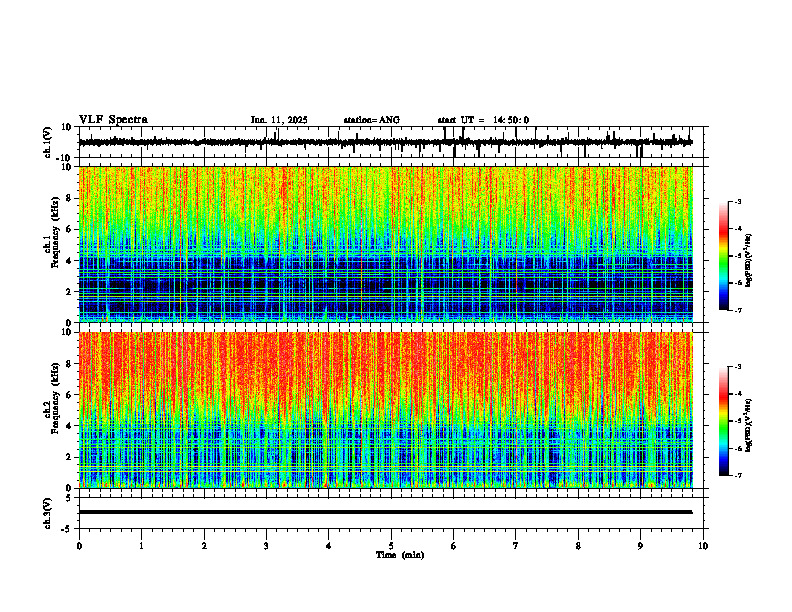Click inside the ch.1 spectrogram panel
Viewport: 792px width, 612px height.
pyautogui.click(x=386, y=244)
